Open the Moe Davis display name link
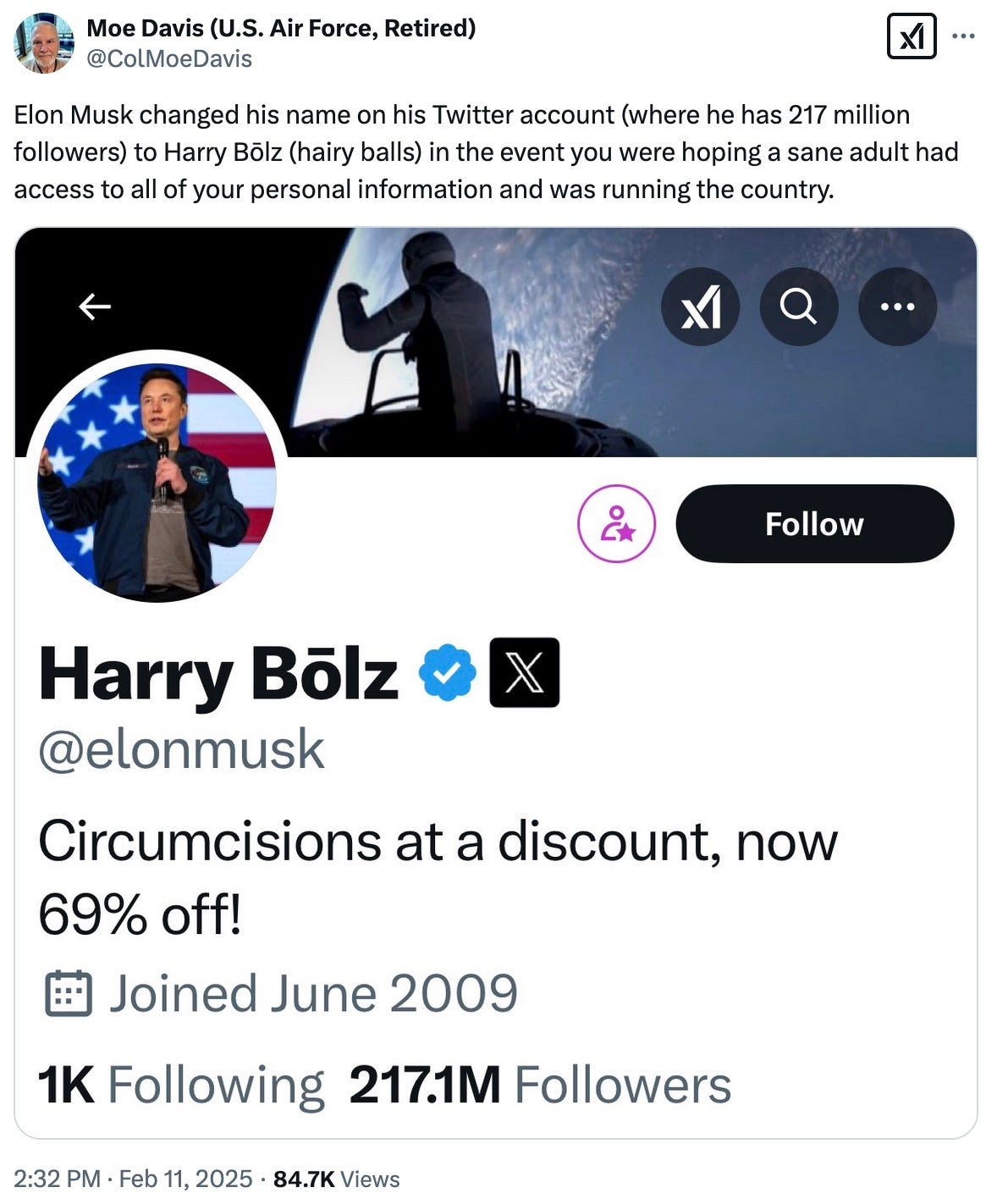This screenshot has width=997, height=1204. pos(281,28)
